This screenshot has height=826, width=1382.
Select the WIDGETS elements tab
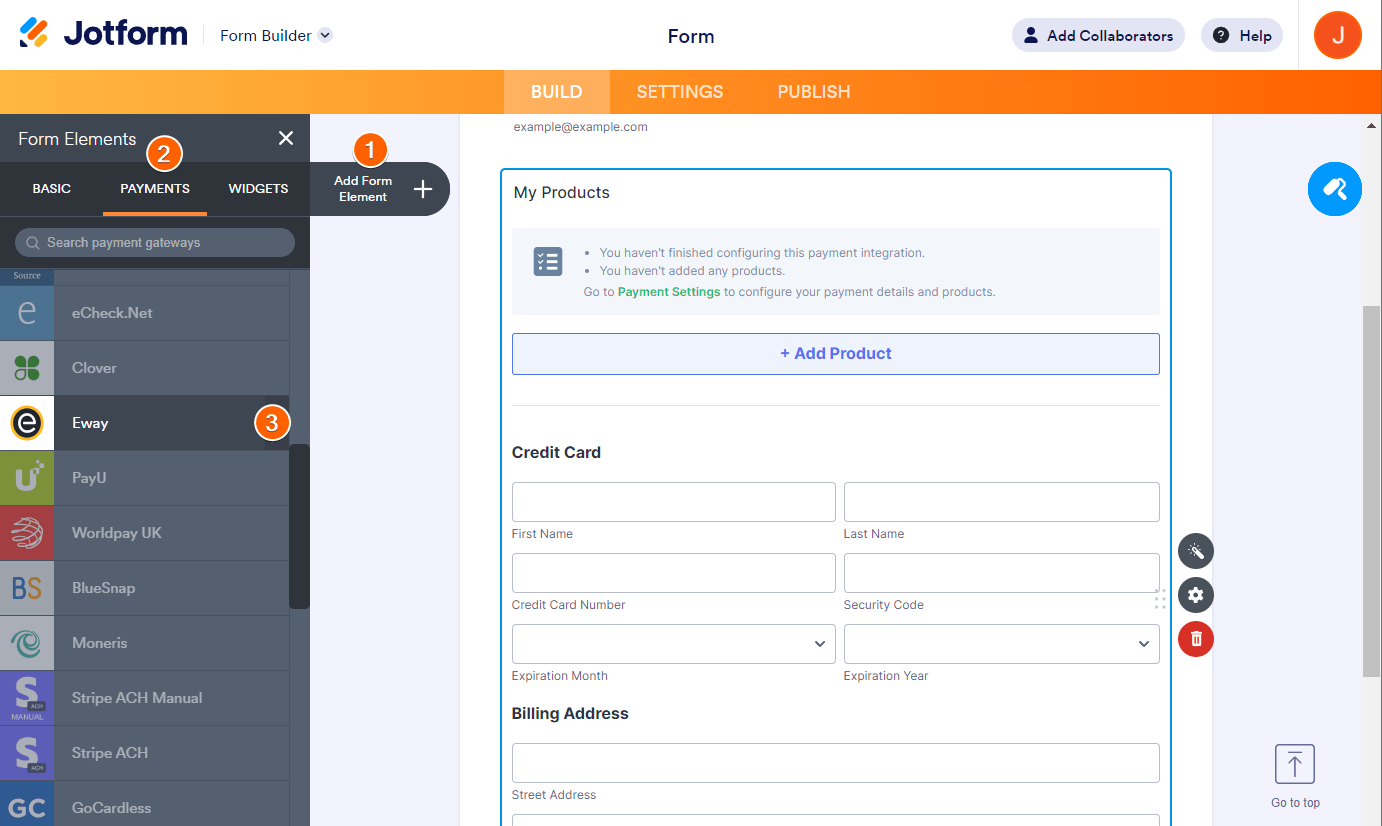coord(258,188)
